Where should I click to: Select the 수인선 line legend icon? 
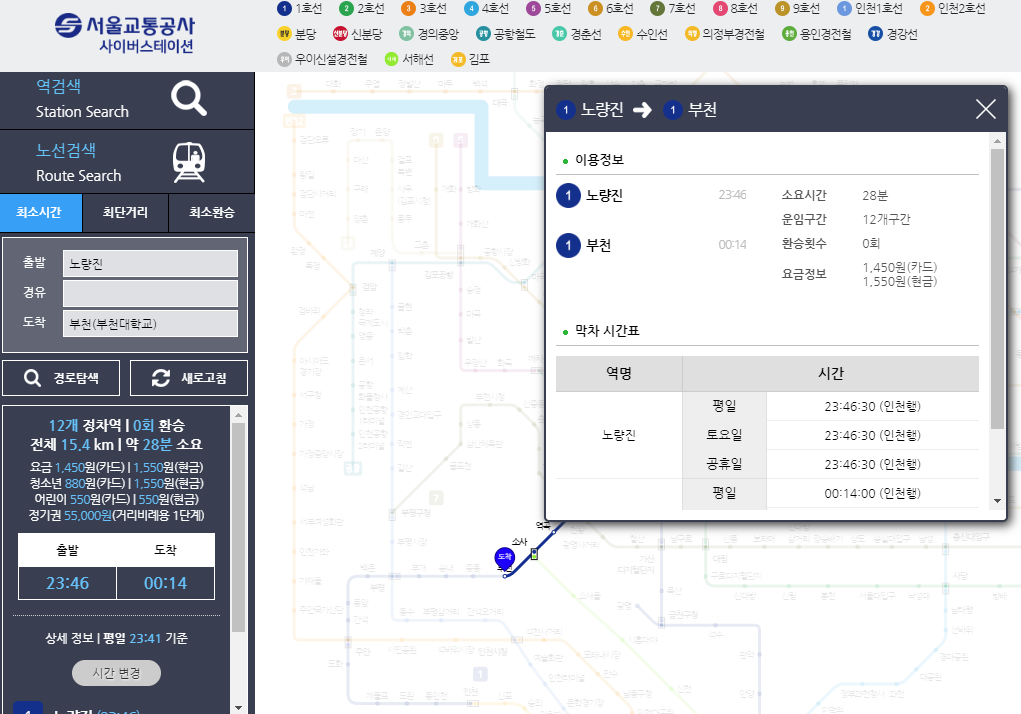click(625, 34)
